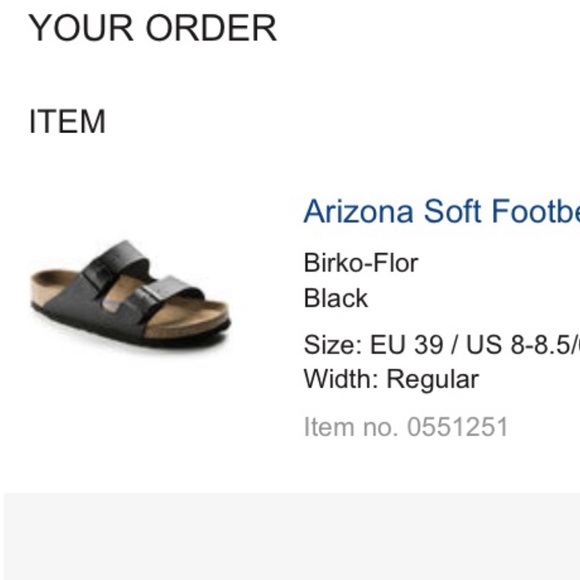Click the ITEM column header

click(x=67, y=121)
